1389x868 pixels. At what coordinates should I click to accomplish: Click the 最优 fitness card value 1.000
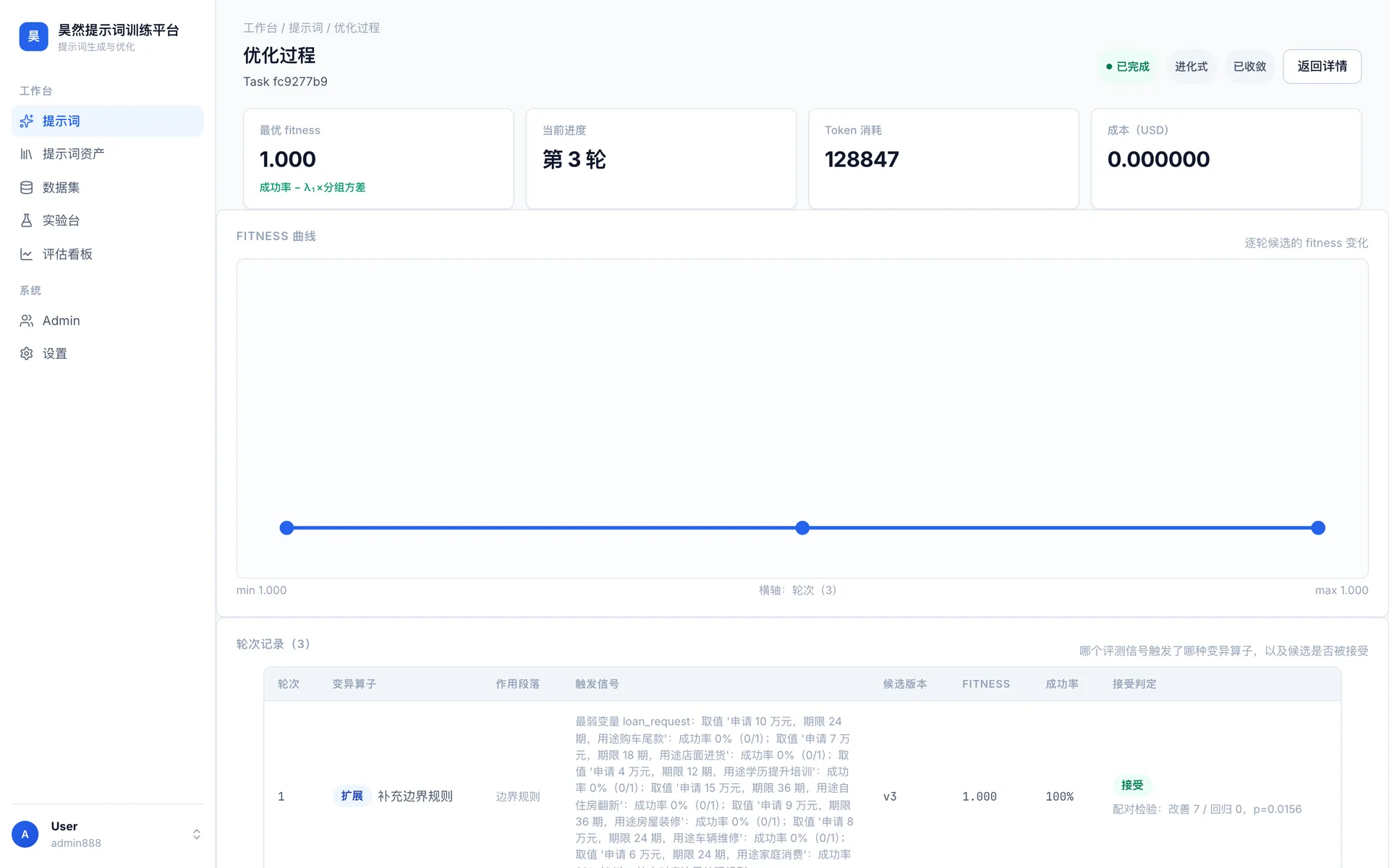pos(288,159)
